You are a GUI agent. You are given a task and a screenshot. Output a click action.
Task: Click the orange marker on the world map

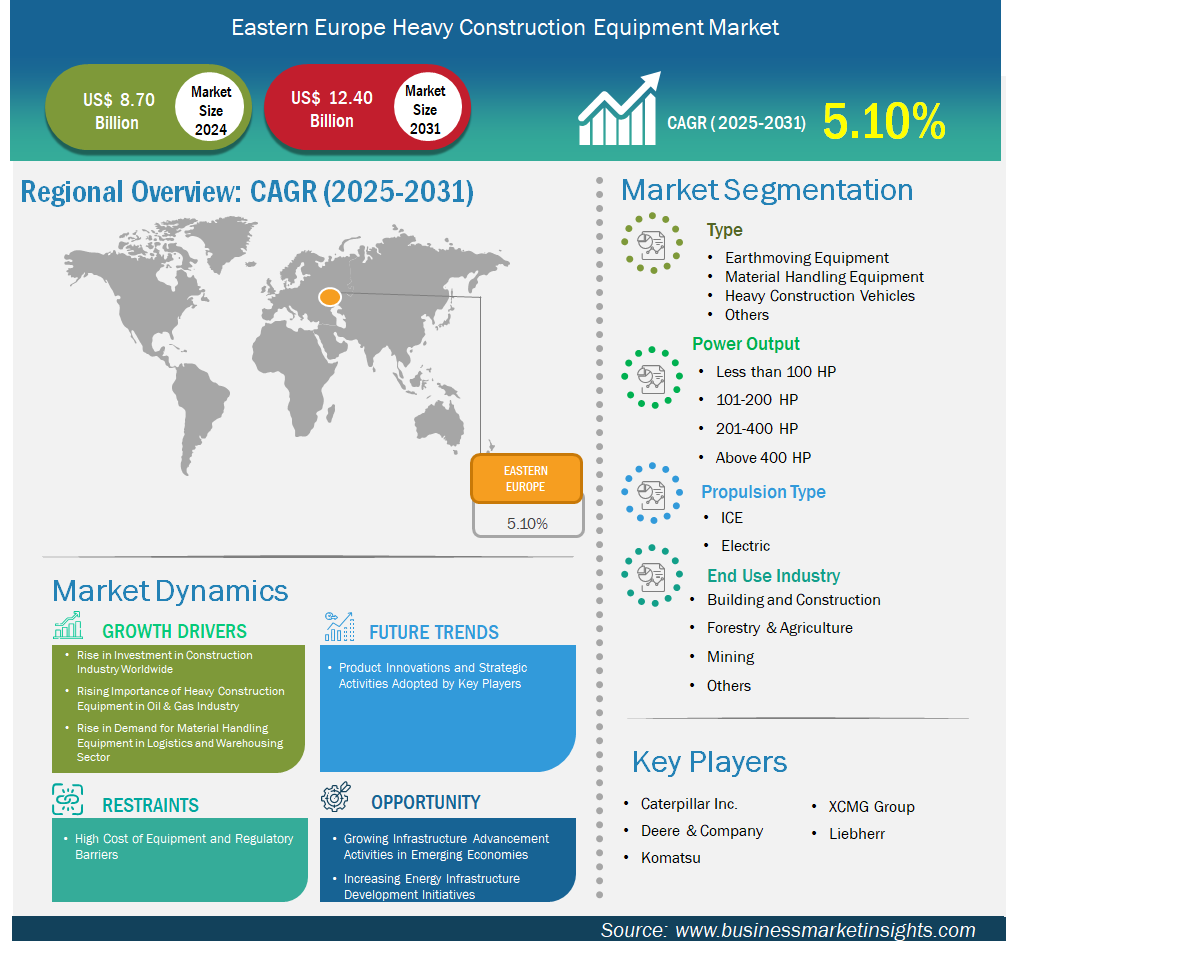(330, 298)
